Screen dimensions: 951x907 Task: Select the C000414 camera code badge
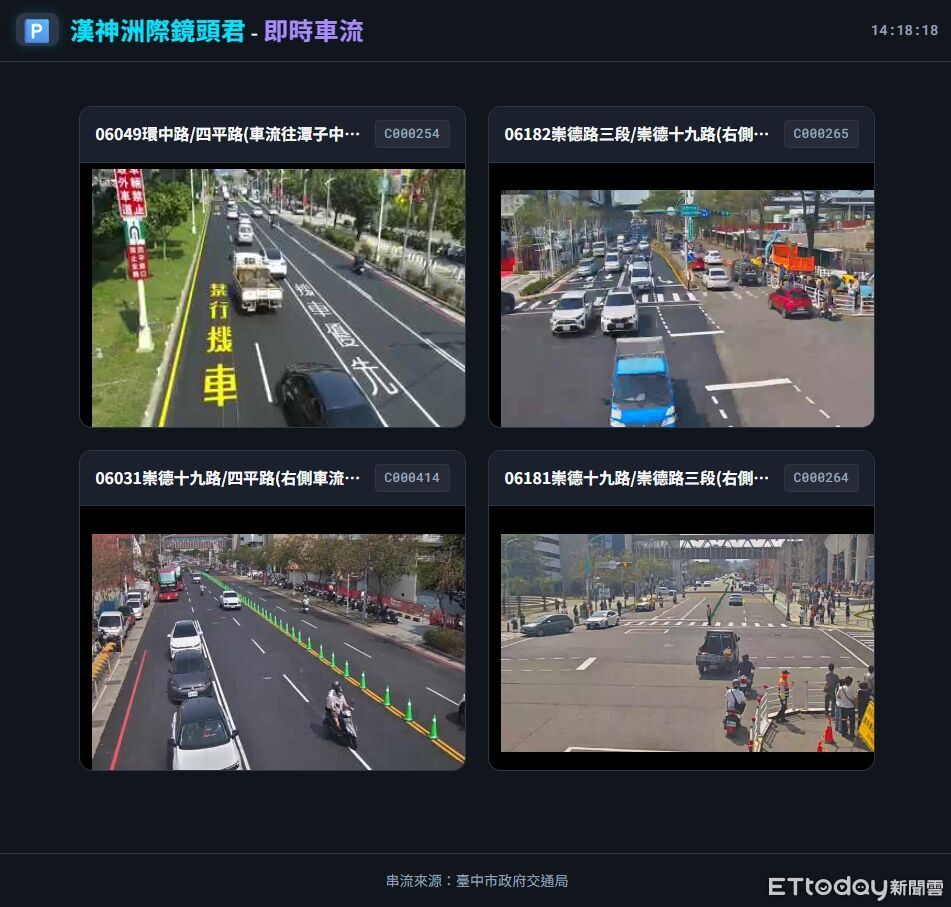(x=412, y=478)
